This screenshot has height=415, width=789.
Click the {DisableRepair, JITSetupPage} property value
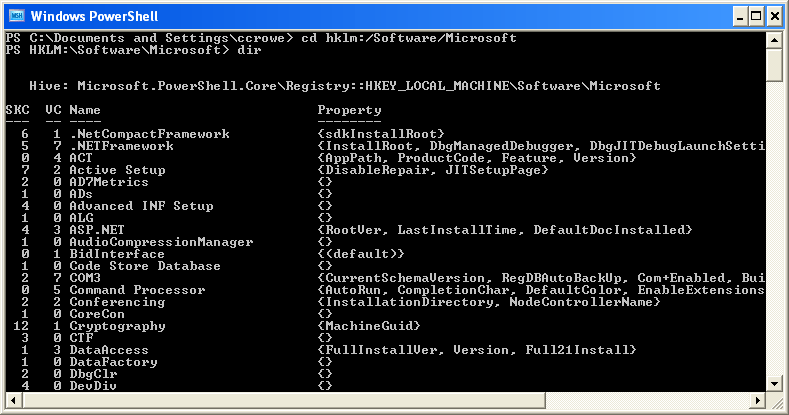click(433, 171)
